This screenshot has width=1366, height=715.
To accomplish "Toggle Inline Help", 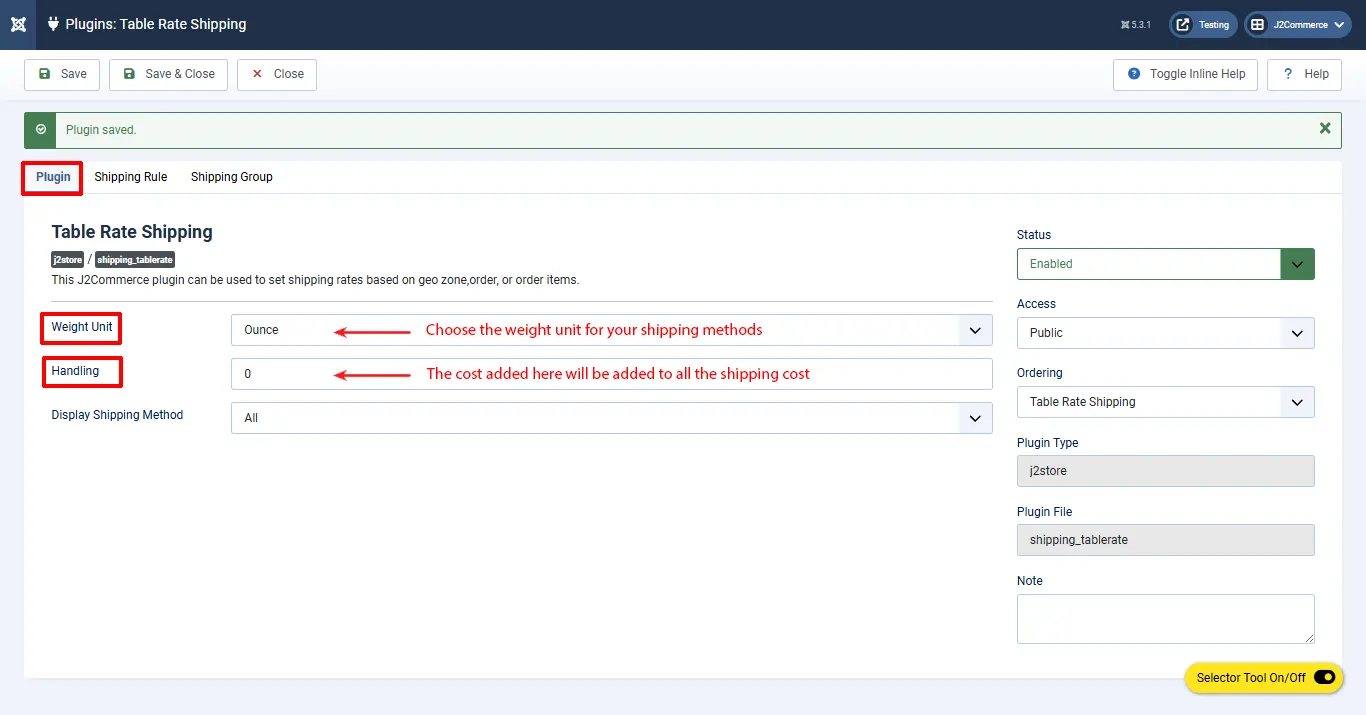I will pos(1186,74).
